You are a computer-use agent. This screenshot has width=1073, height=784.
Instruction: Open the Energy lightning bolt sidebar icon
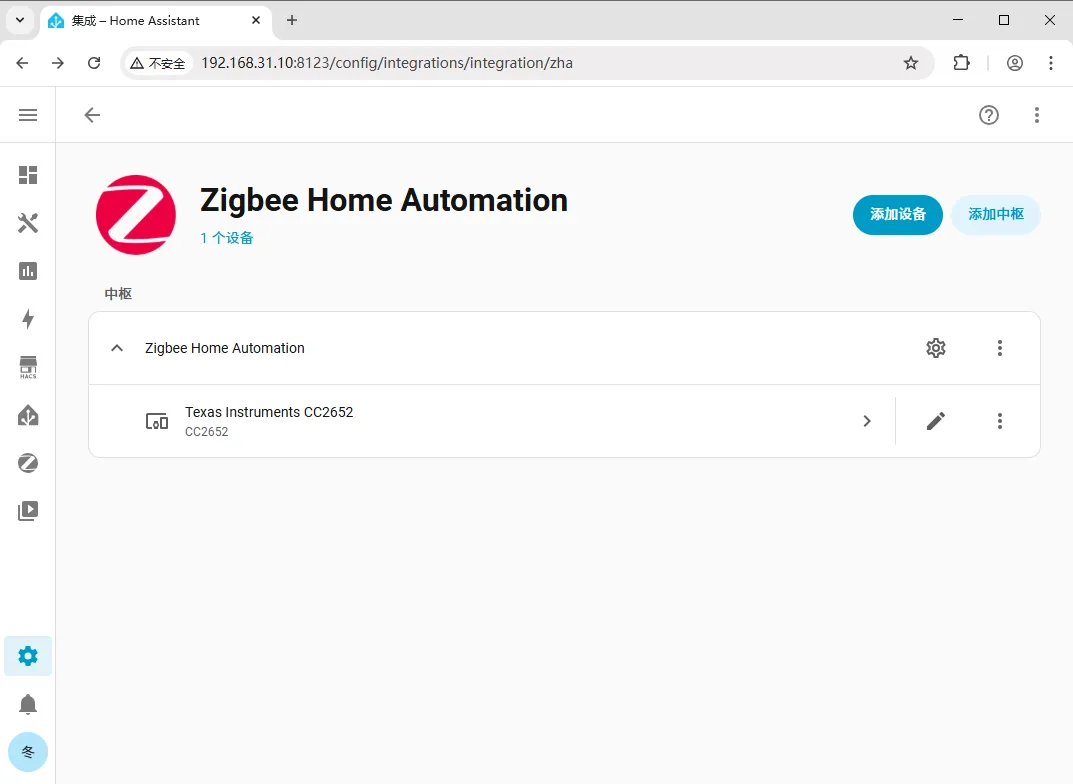[28, 319]
